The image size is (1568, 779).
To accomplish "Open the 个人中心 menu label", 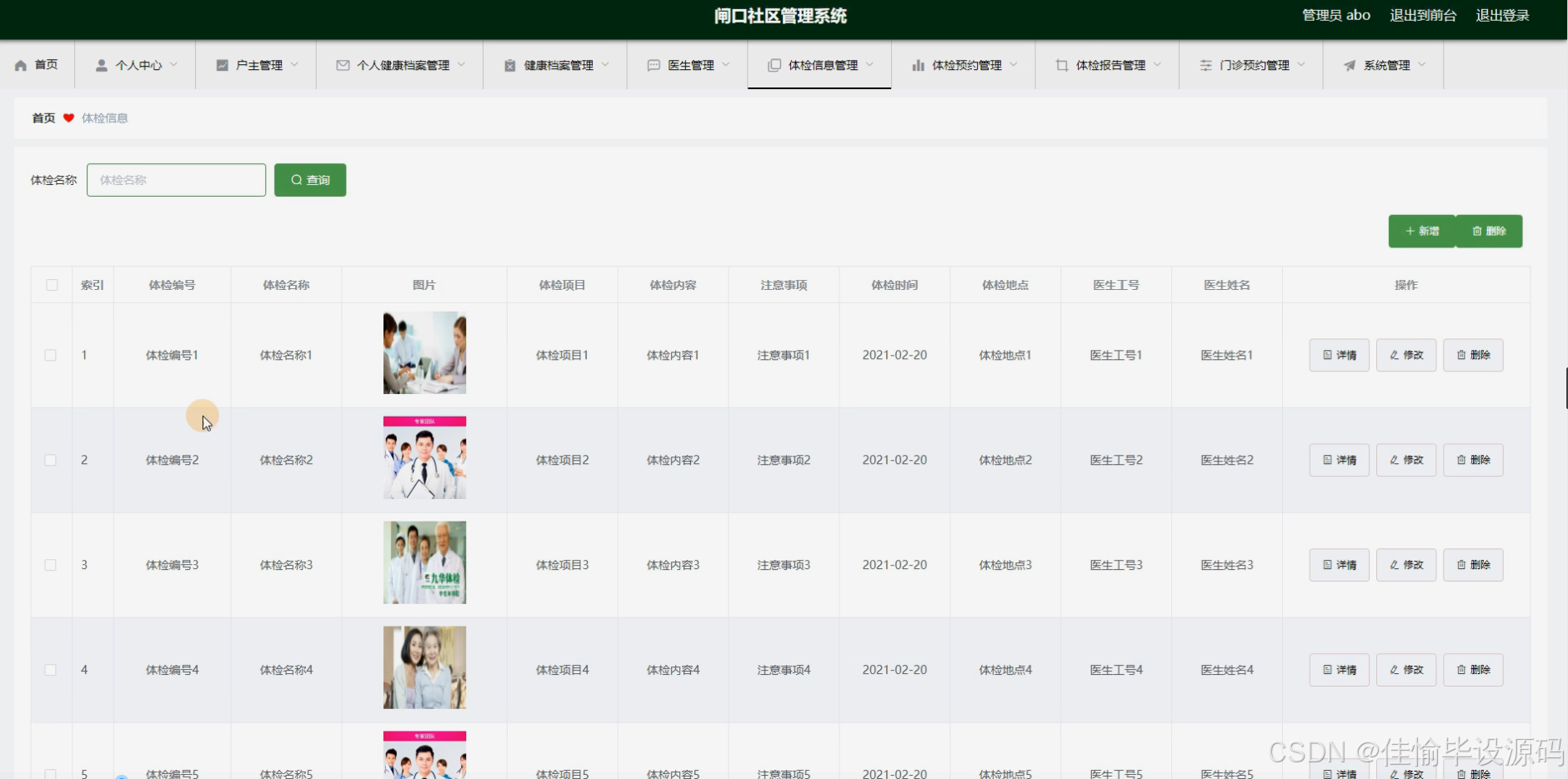I will pos(139,65).
